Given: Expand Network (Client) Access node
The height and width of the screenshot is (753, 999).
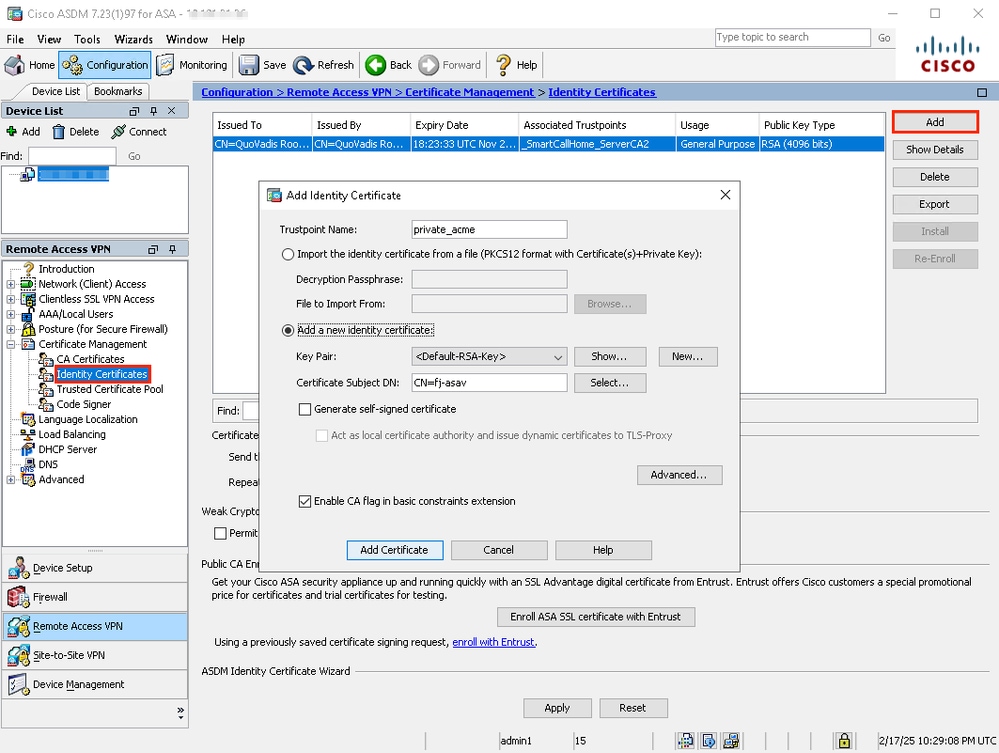Looking at the screenshot, I should [x=11, y=284].
